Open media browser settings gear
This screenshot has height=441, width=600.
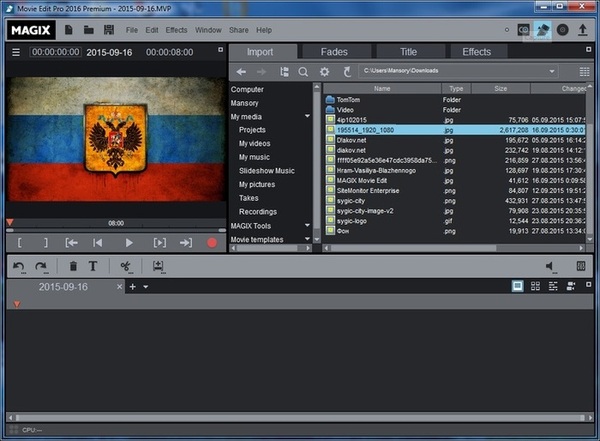324,72
